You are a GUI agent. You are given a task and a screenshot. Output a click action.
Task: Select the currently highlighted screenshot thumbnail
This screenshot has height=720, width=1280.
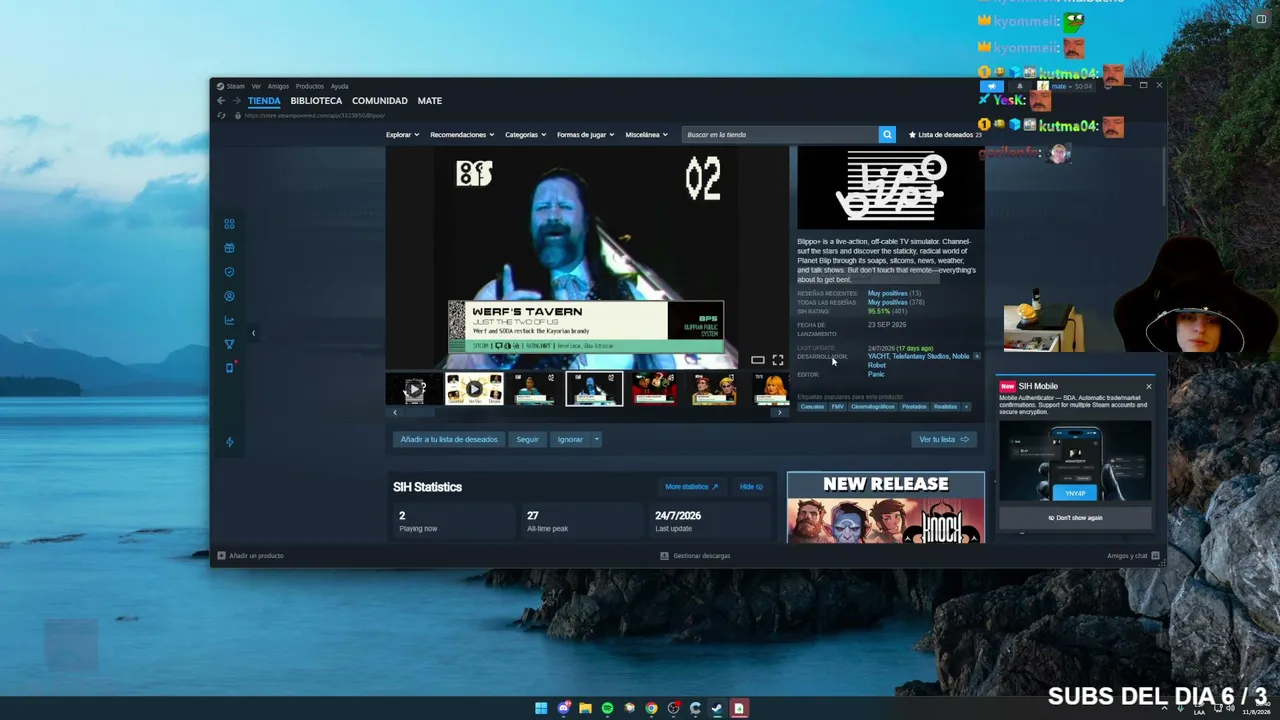tap(594, 389)
